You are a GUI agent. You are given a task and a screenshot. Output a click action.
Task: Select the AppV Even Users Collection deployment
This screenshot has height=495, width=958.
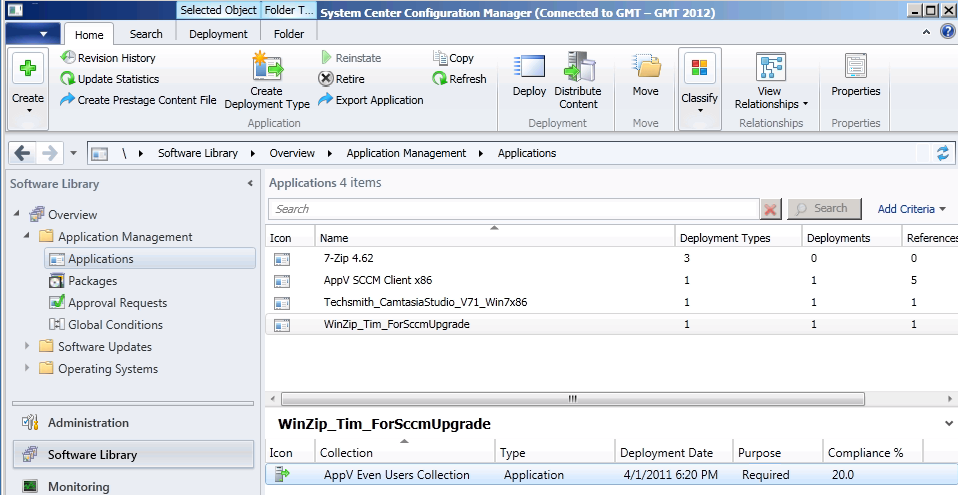point(612,475)
